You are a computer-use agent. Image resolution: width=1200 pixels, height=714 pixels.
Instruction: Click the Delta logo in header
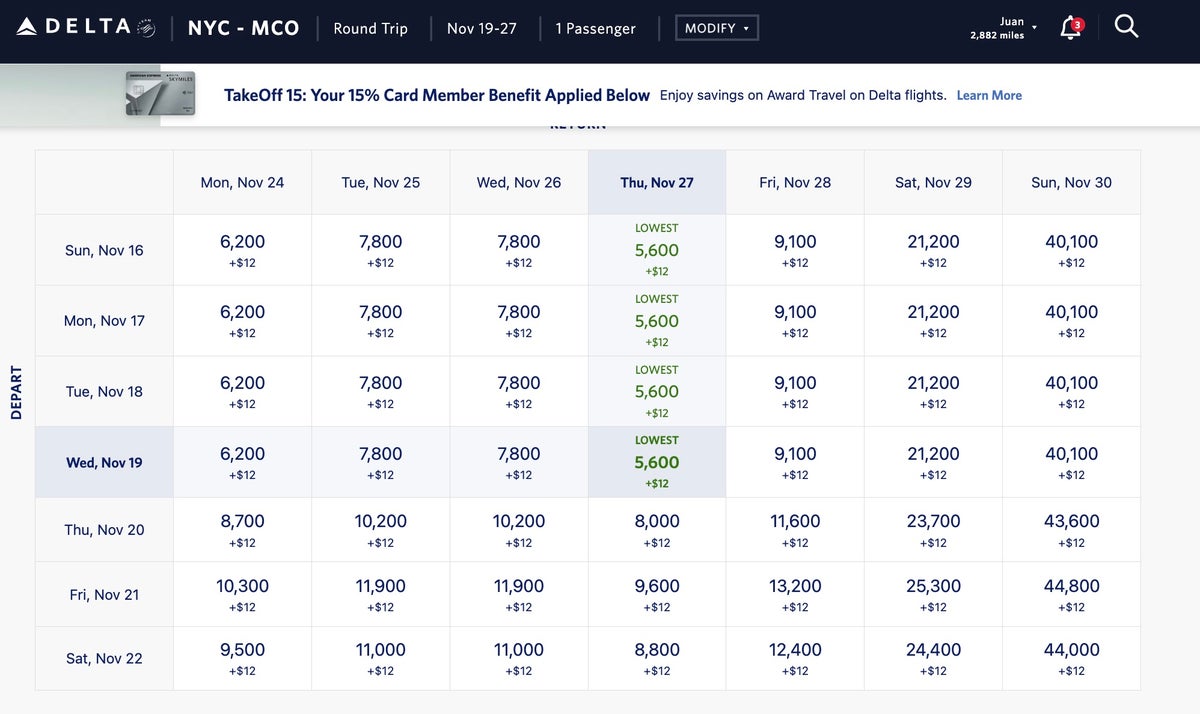coord(86,28)
